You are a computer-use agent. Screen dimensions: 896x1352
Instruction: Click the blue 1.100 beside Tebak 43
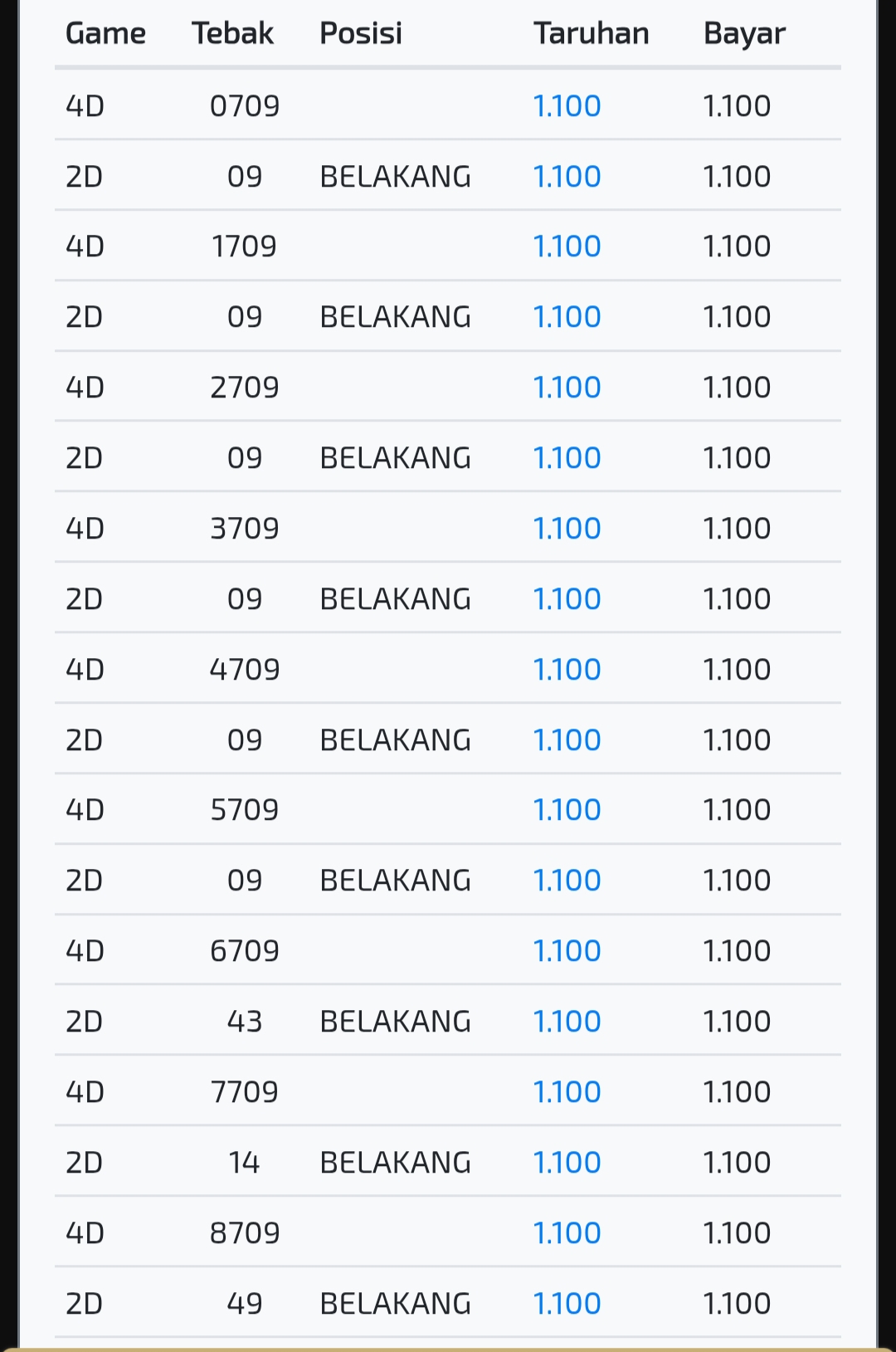pyautogui.click(x=567, y=1022)
